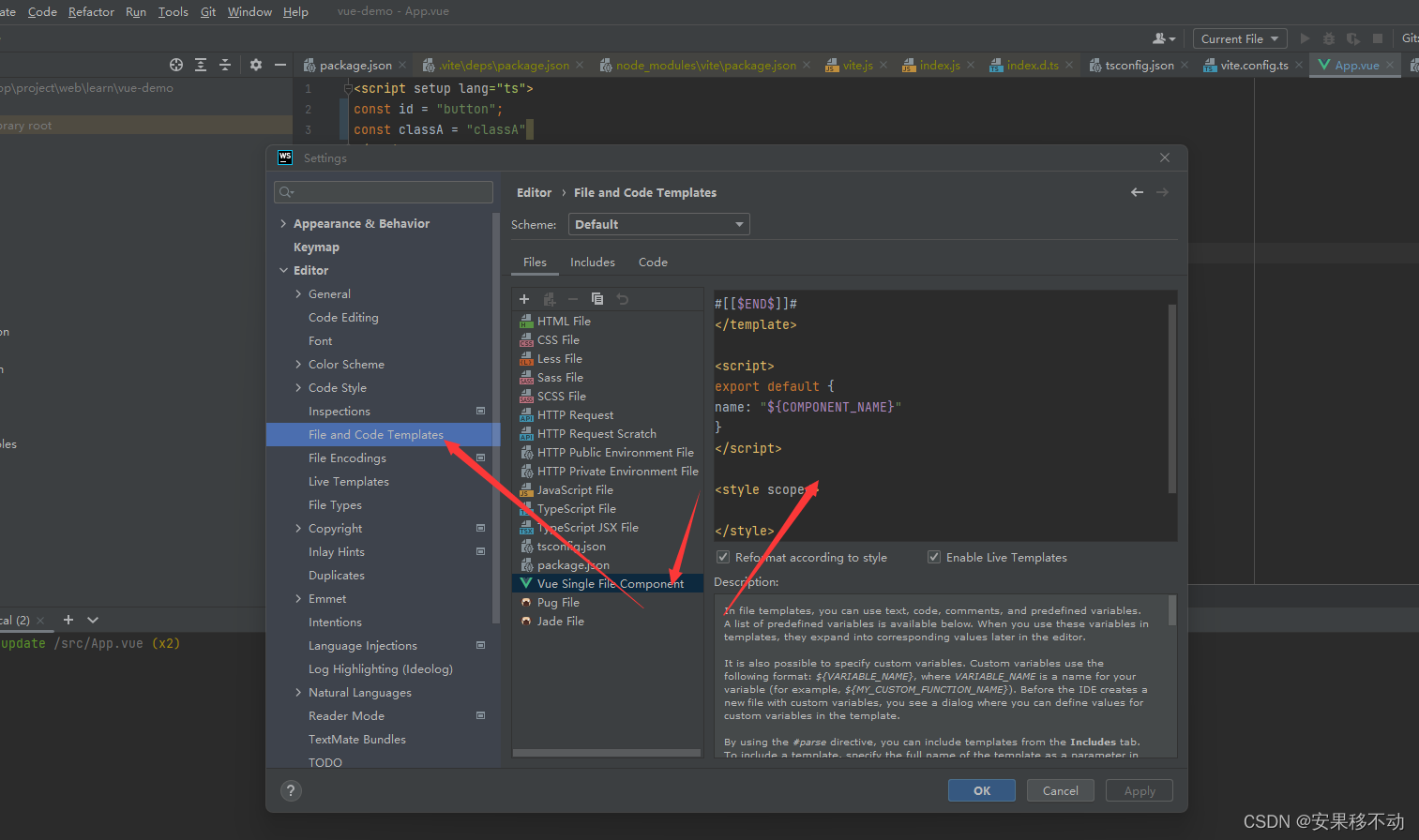Switch to vite.config.ts editor tab

point(1253,65)
